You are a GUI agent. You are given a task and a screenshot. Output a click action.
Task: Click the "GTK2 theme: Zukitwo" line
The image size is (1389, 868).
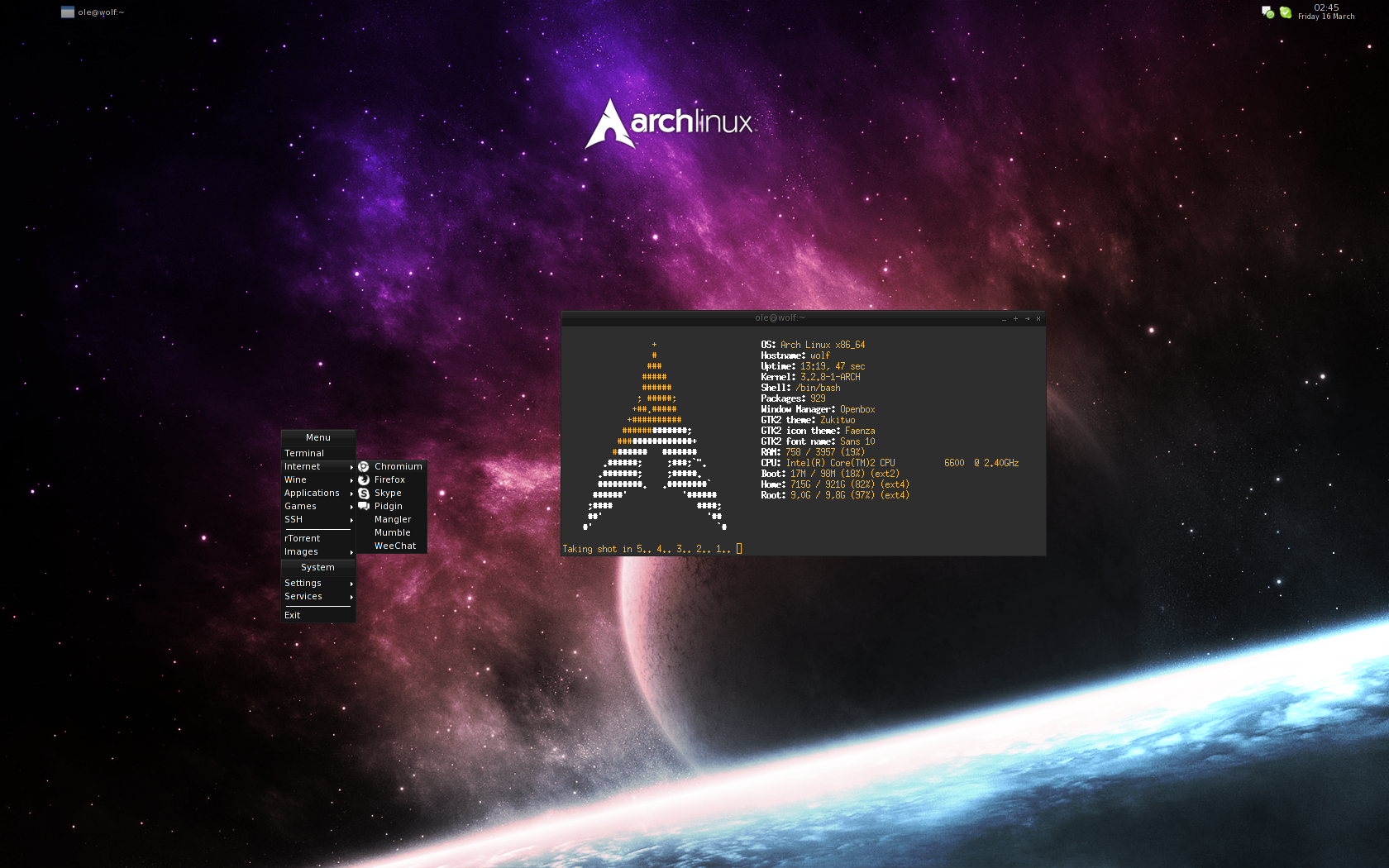pos(808,420)
